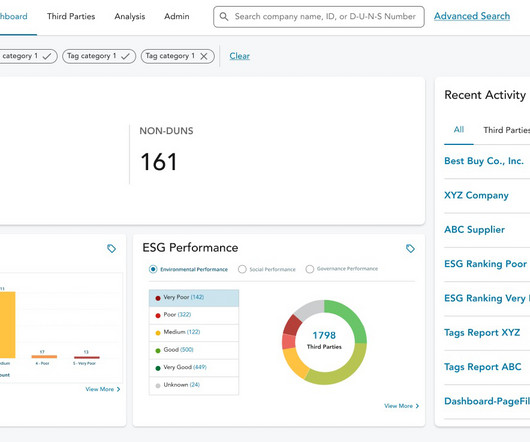Click the orange 4 - Poor bar

pos(44,357)
